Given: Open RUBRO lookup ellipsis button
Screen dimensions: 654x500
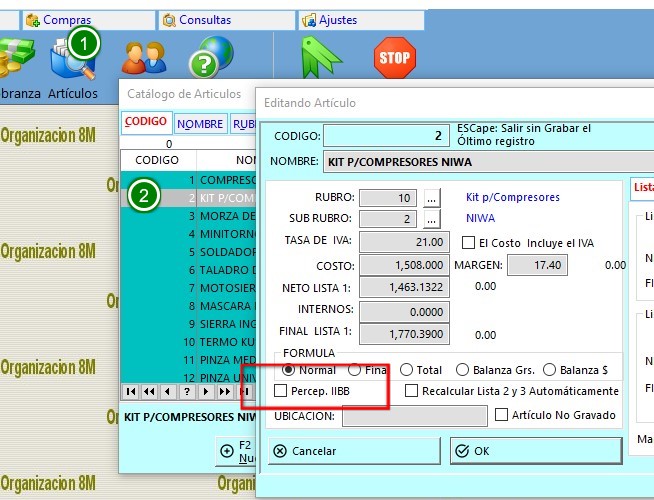Looking at the screenshot, I should point(432,198).
